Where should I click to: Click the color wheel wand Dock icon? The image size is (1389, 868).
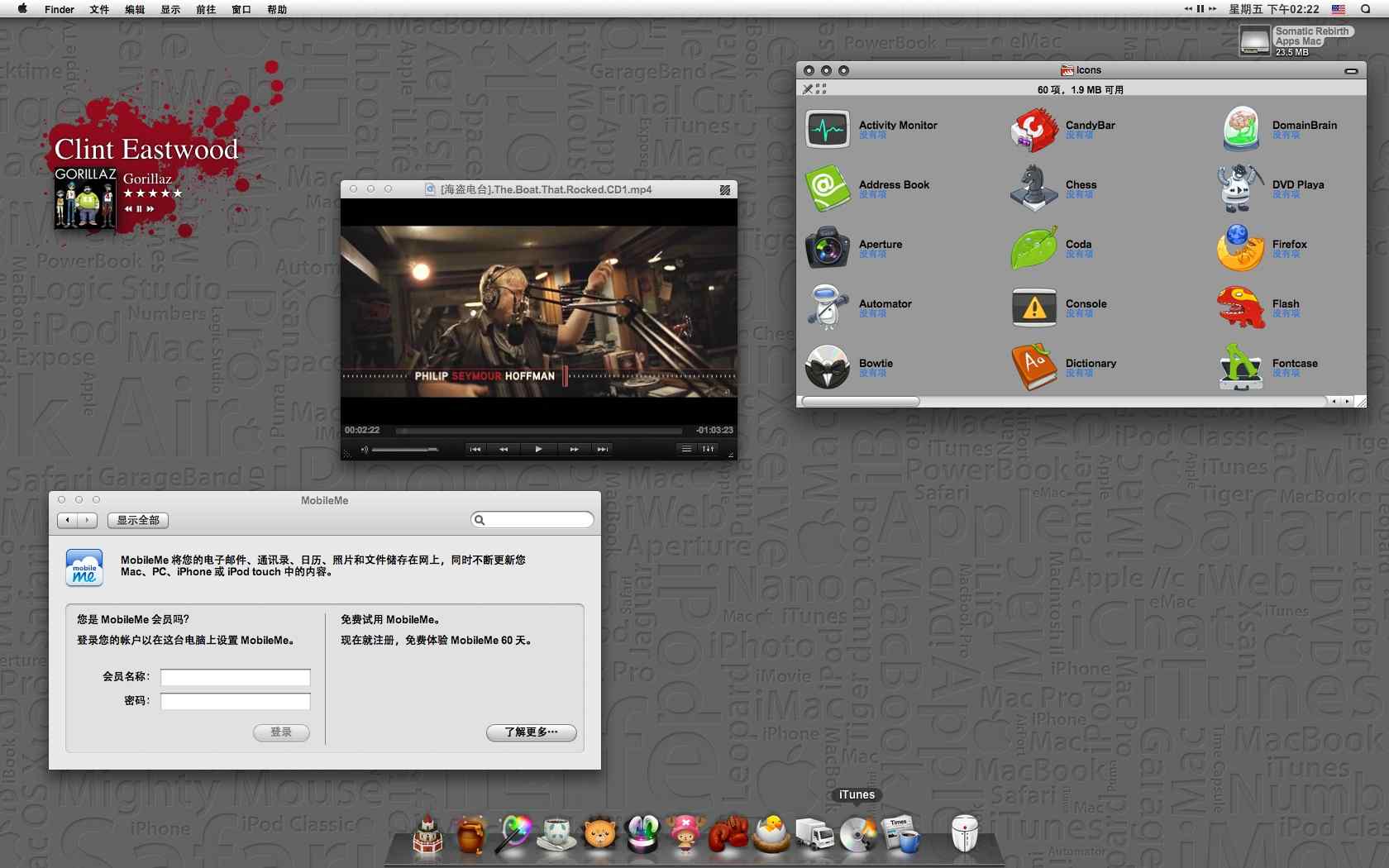(x=513, y=833)
